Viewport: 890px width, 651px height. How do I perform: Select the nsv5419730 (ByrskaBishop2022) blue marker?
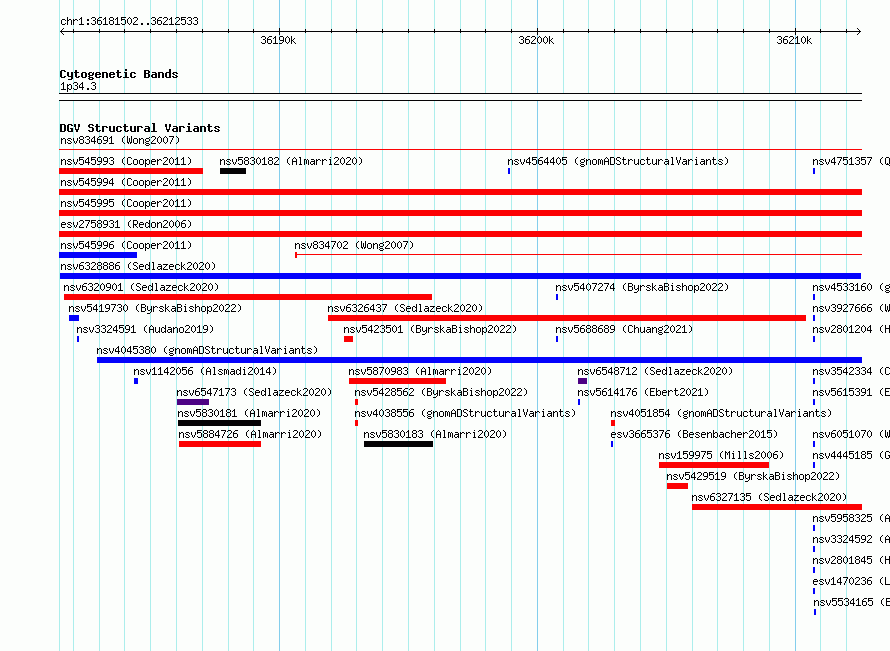(x=74, y=318)
